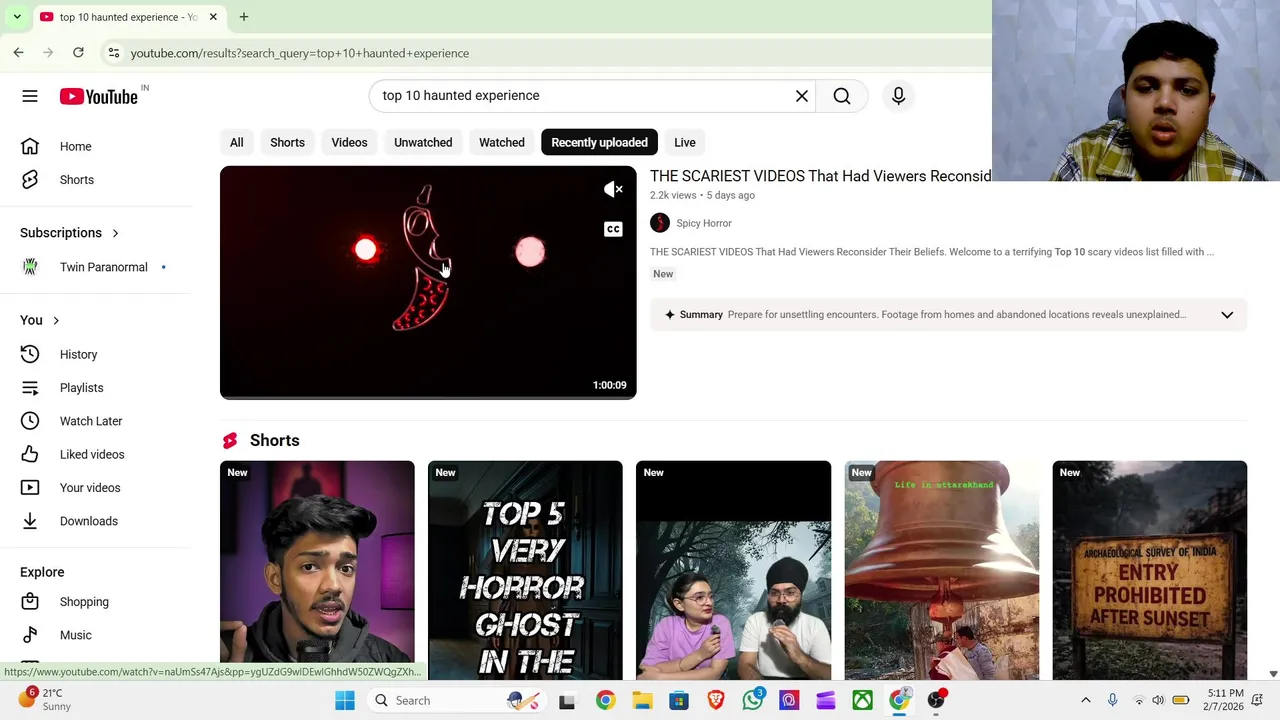This screenshot has height=720, width=1280.
Task: Click the video description snippet text
Action: coord(932,252)
